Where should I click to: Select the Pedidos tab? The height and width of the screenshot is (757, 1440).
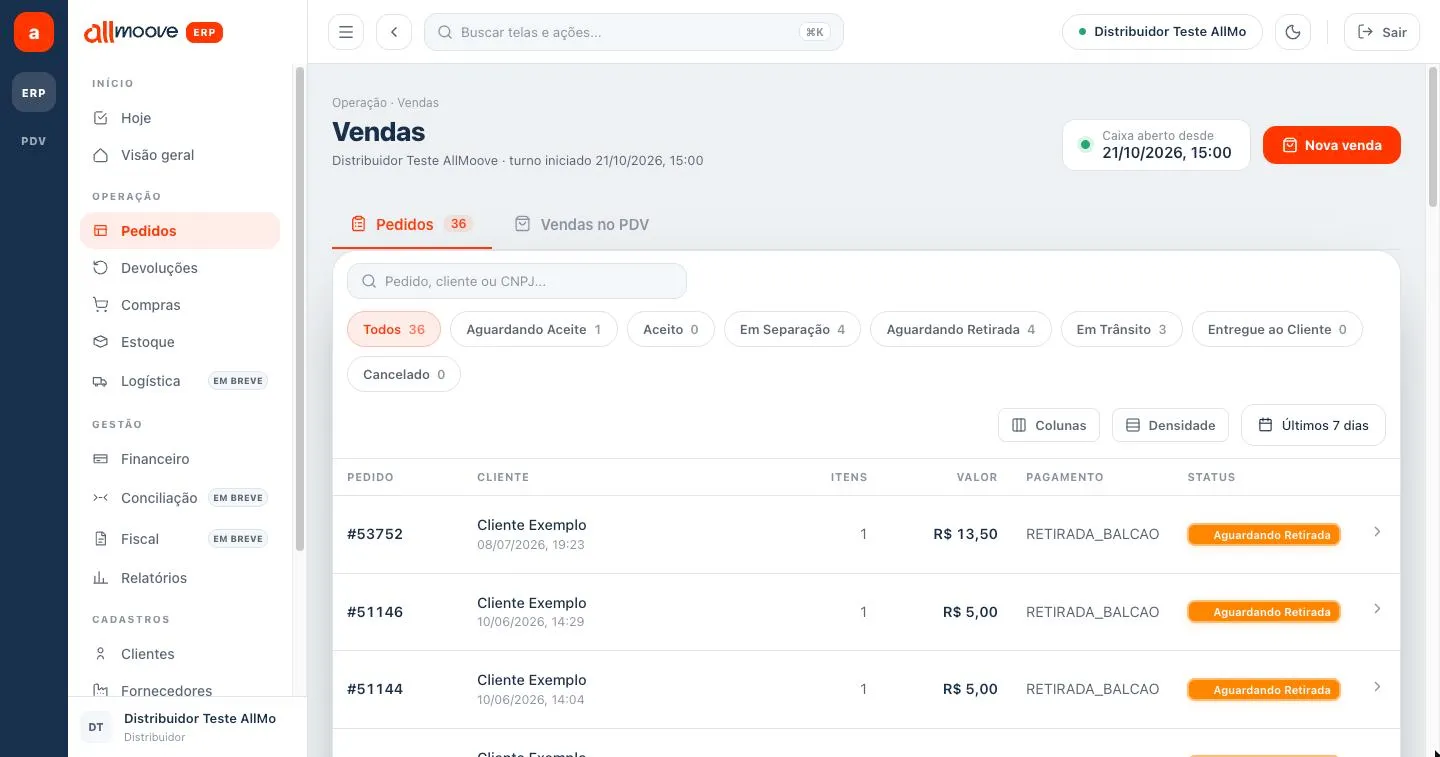coord(412,225)
